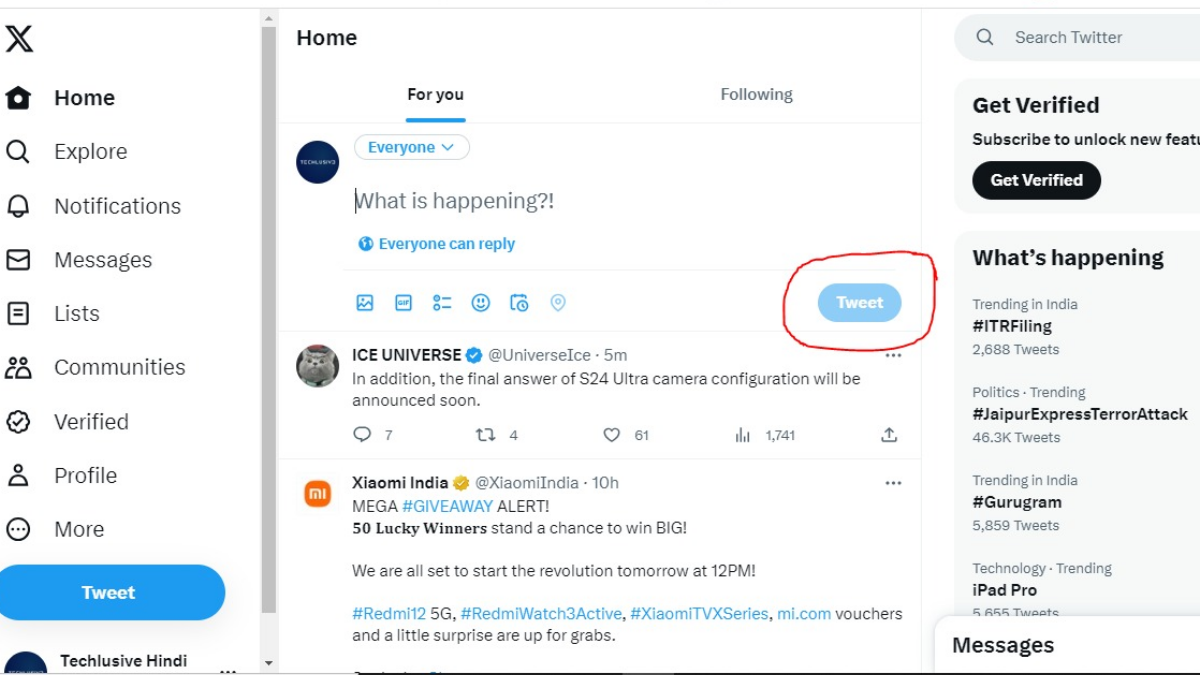Add media image to tweet
The image size is (1200, 675).
point(365,302)
